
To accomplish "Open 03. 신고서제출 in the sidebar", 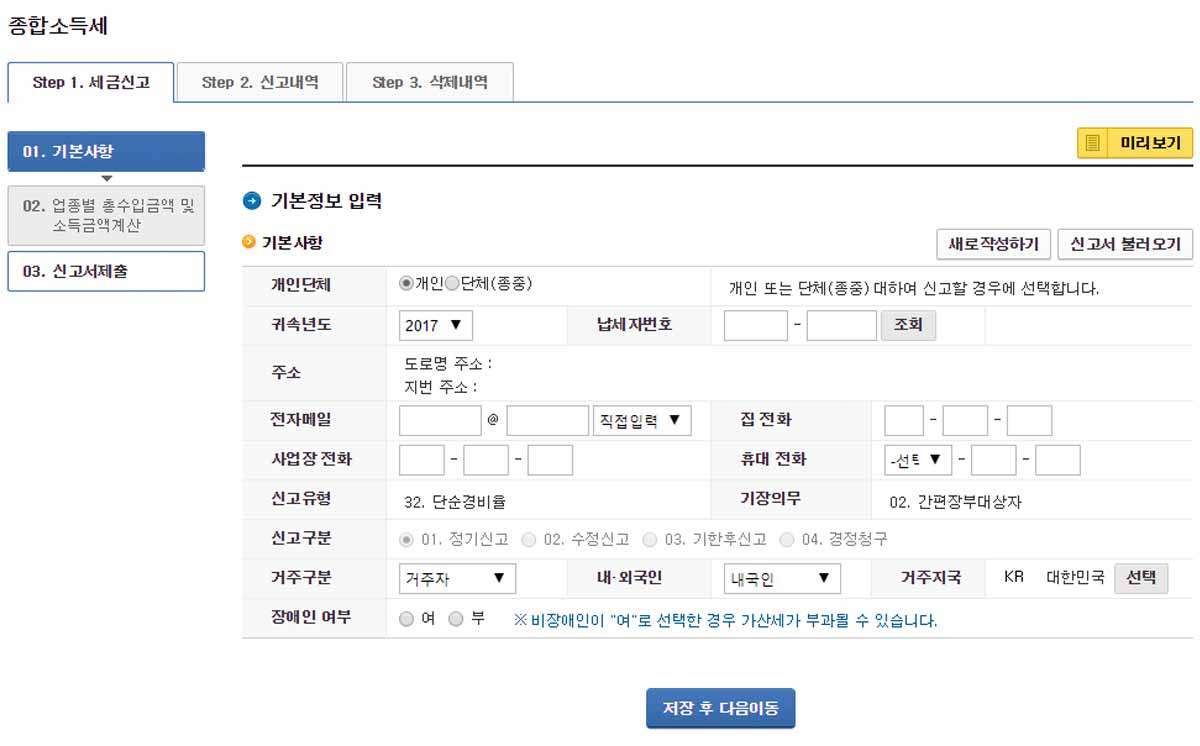I will click(x=106, y=271).
